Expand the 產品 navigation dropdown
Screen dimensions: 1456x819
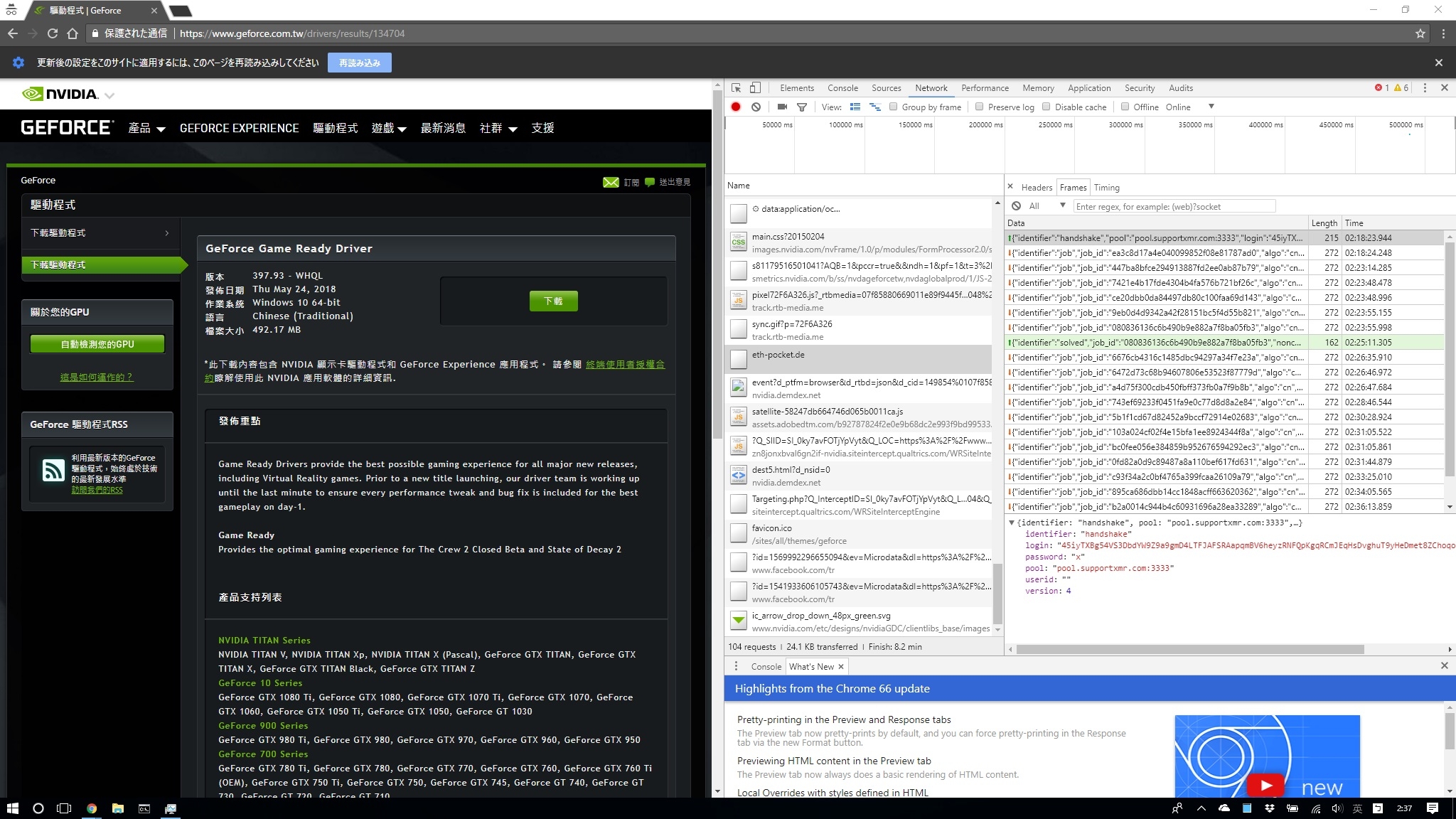pyautogui.click(x=146, y=128)
